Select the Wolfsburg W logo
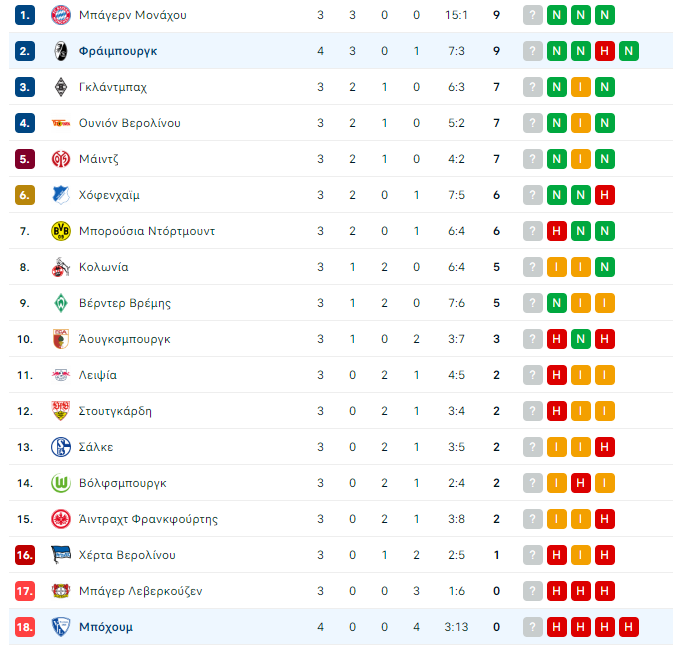677x647 pixels. [x=60, y=483]
